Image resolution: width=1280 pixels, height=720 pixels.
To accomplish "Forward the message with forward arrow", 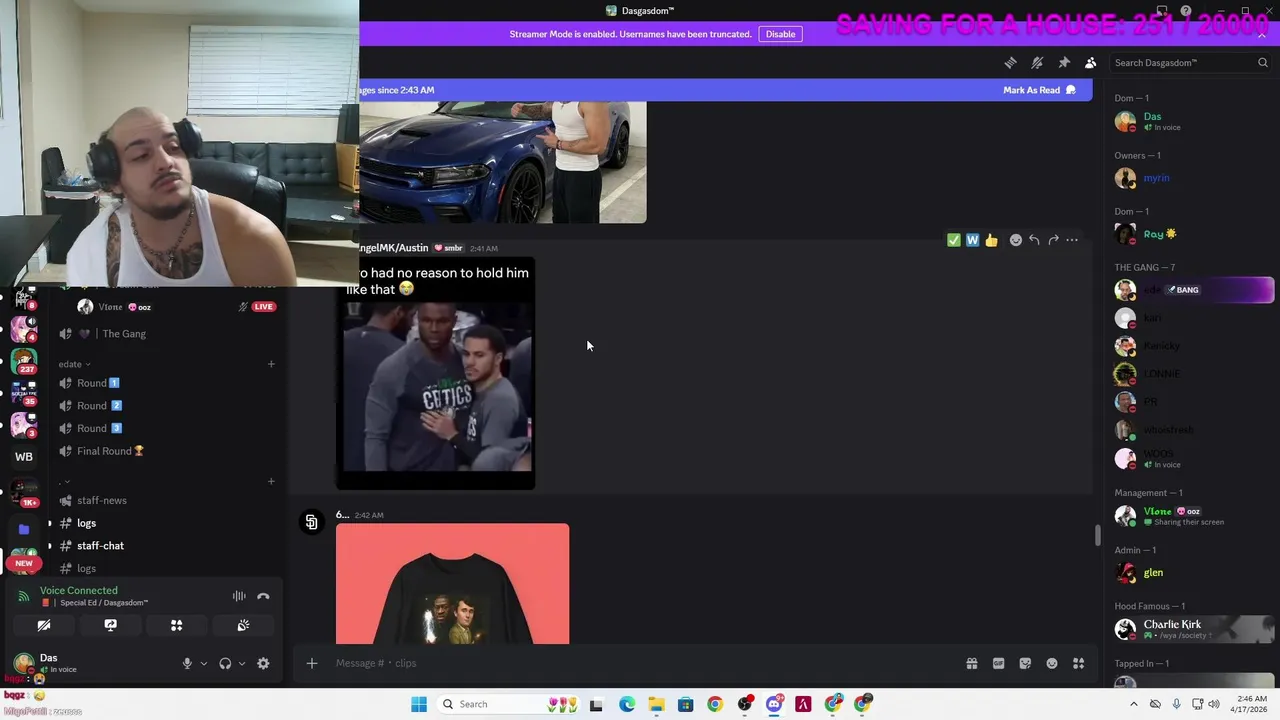I will [x=1053, y=240].
